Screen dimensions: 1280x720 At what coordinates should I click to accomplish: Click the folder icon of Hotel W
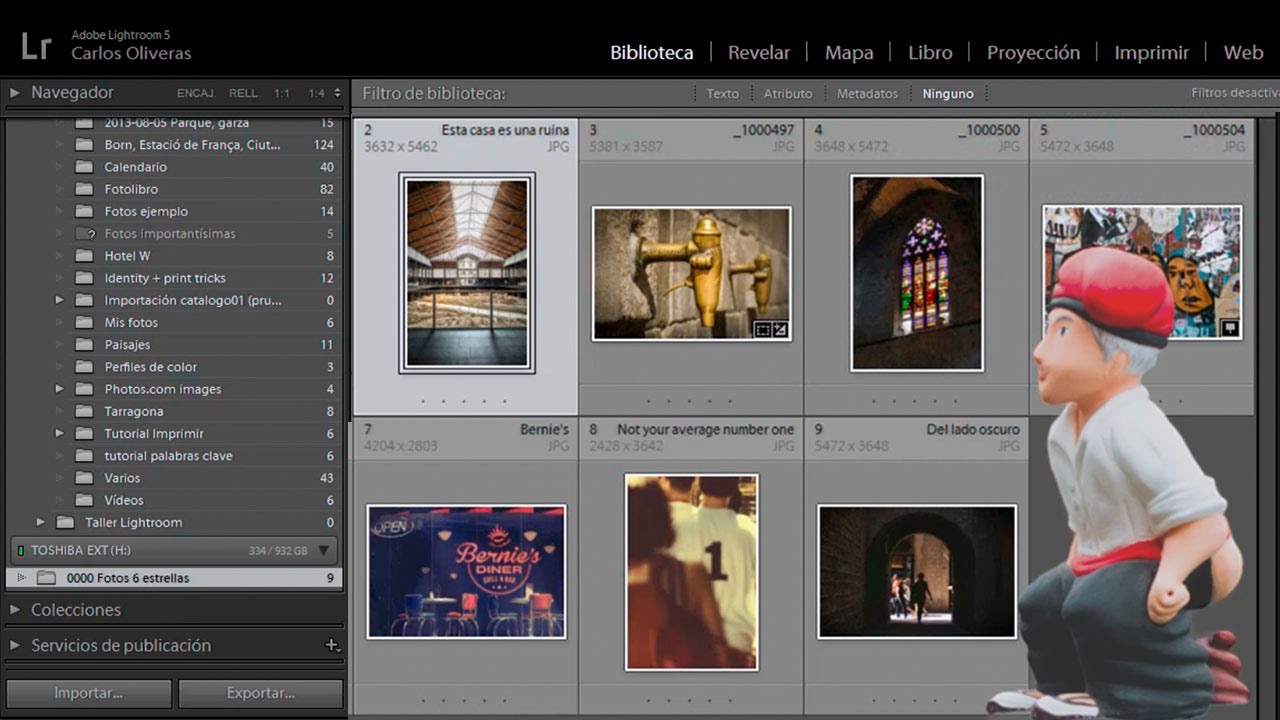tap(86, 256)
